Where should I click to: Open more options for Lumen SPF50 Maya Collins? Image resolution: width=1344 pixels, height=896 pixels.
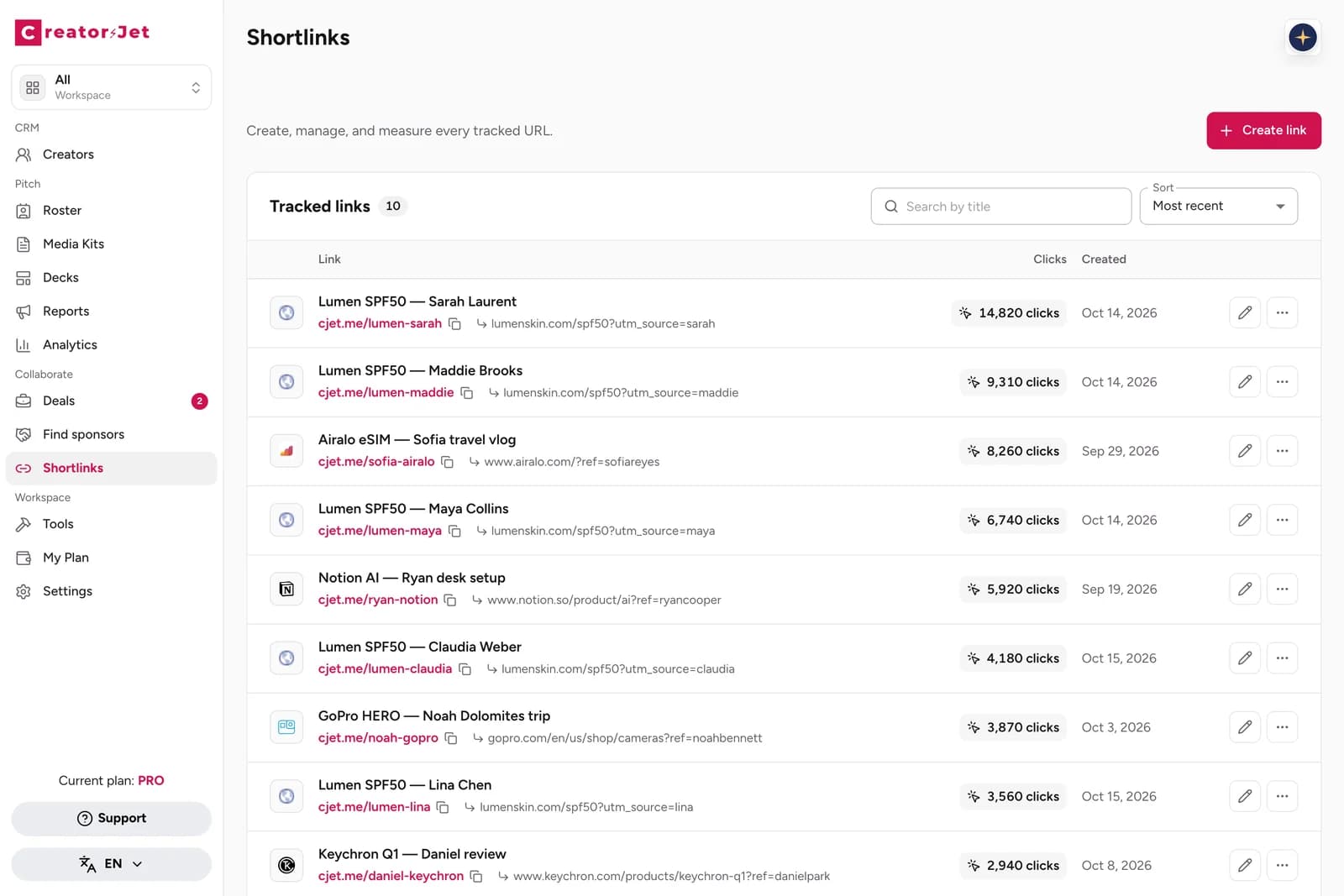(1282, 521)
